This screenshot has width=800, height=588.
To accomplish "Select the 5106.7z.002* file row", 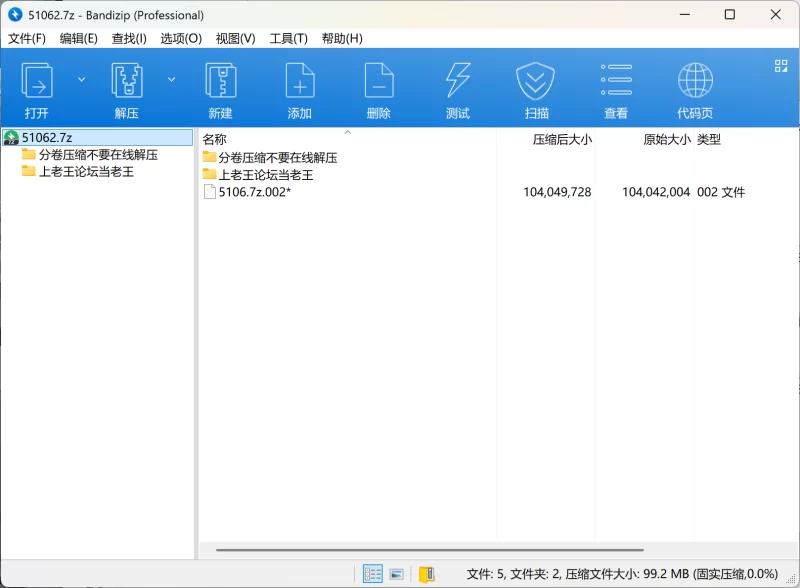I will coord(474,192).
